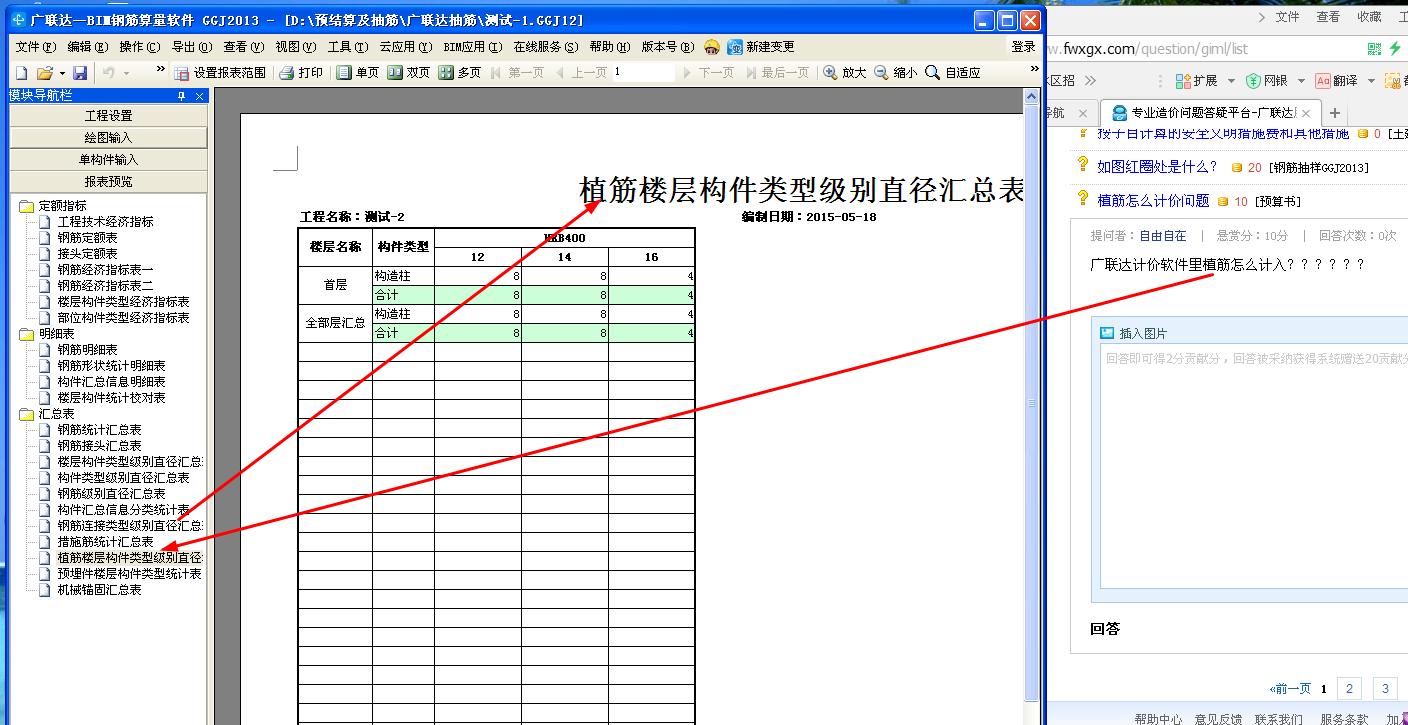Select 钢筋统计汇总表 report
The image size is (1408, 725).
point(99,430)
